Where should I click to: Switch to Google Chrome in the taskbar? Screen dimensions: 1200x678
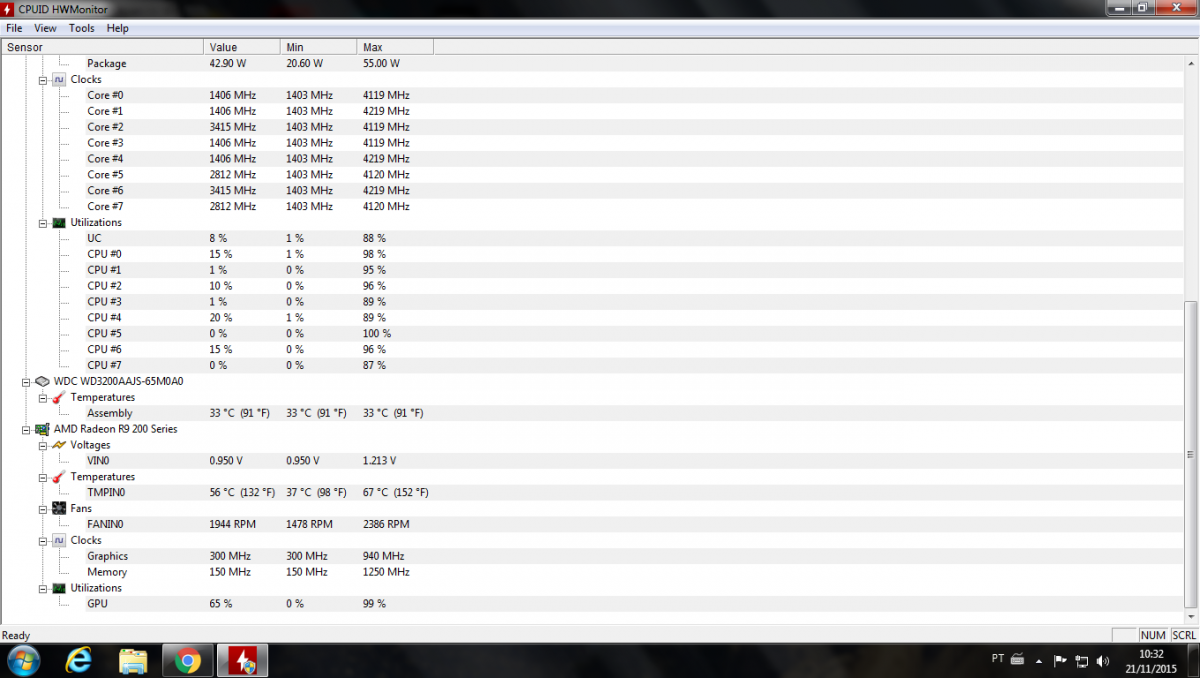point(187,660)
